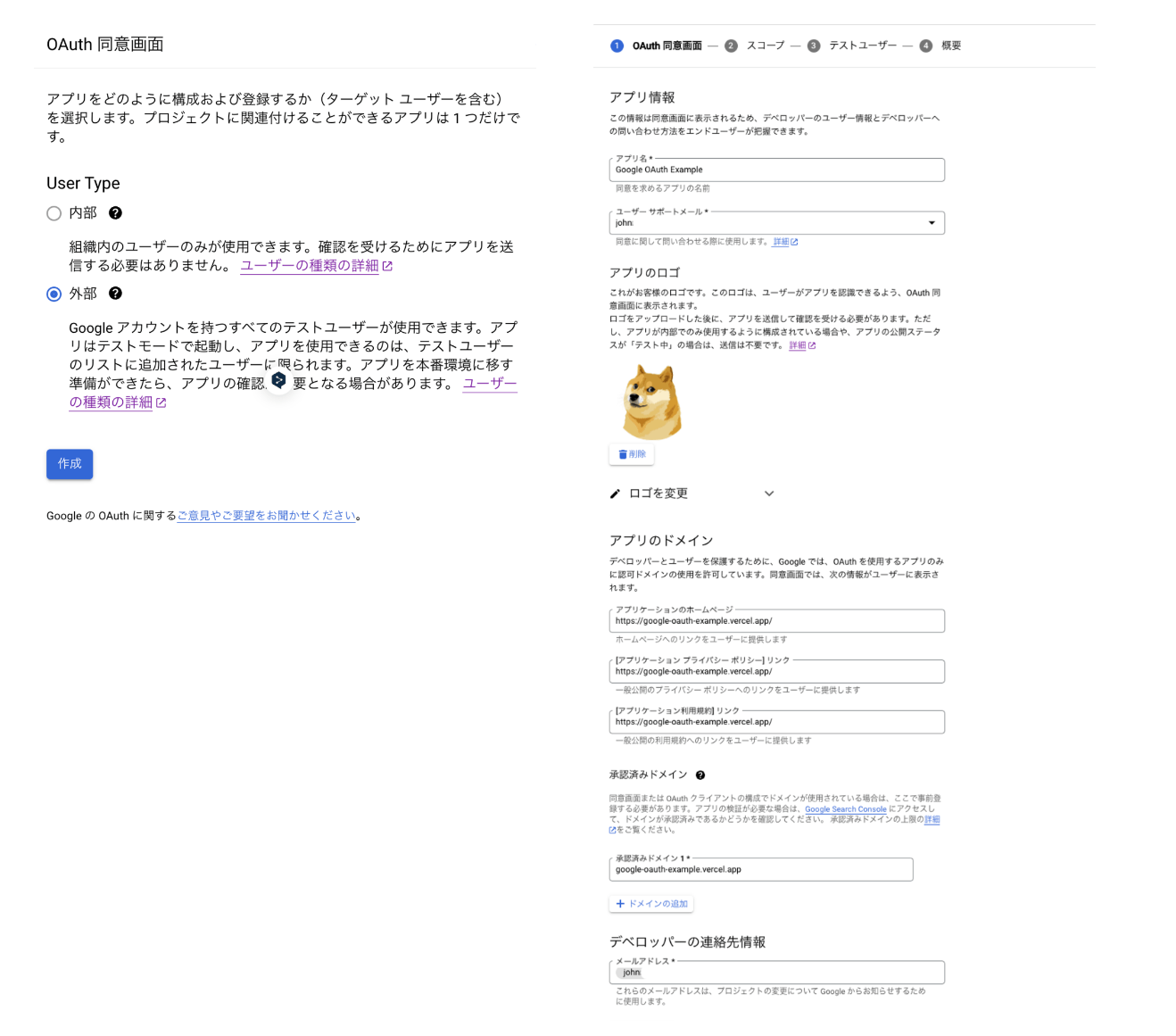Click the 作成 button

click(70, 463)
